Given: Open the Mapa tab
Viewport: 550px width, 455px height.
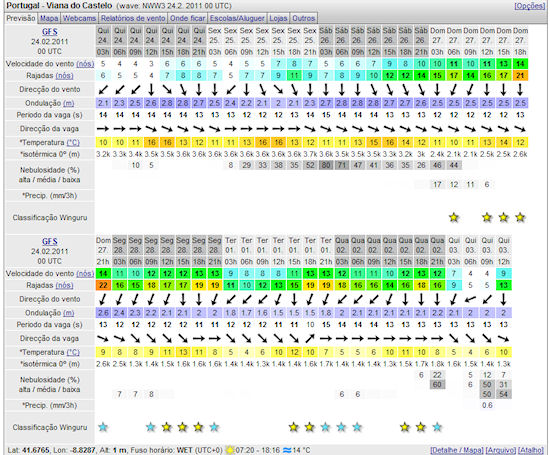Looking at the screenshot, I should coord(49,18).
